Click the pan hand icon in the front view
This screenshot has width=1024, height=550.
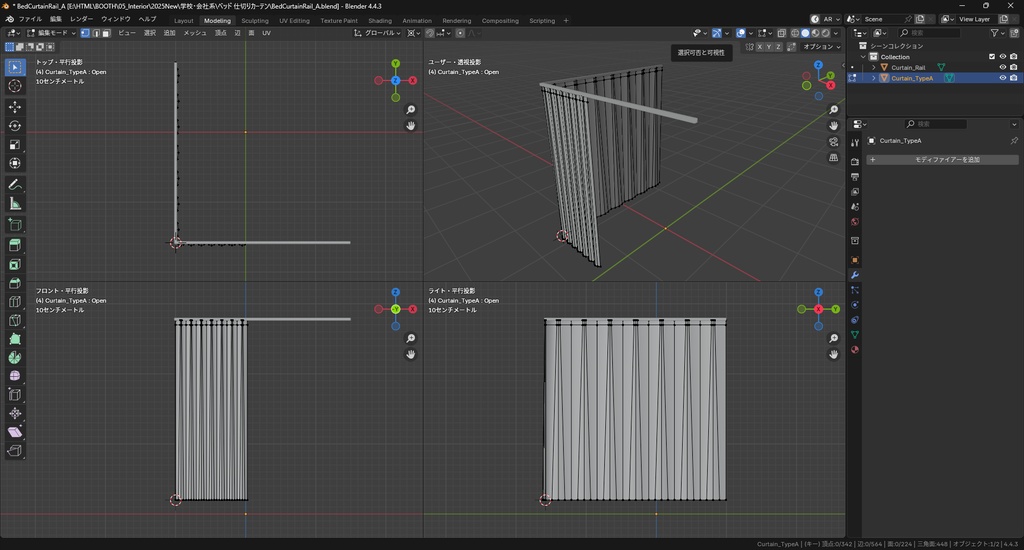pos(411,354)
